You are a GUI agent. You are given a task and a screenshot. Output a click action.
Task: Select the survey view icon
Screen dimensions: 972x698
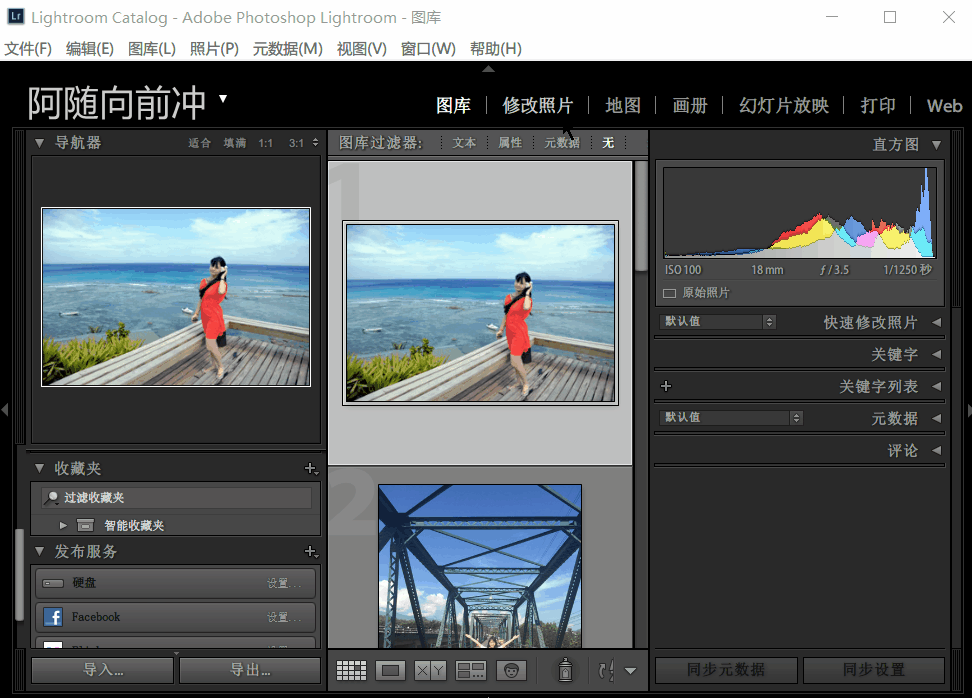pyautogui.click(x=471, y=670)
